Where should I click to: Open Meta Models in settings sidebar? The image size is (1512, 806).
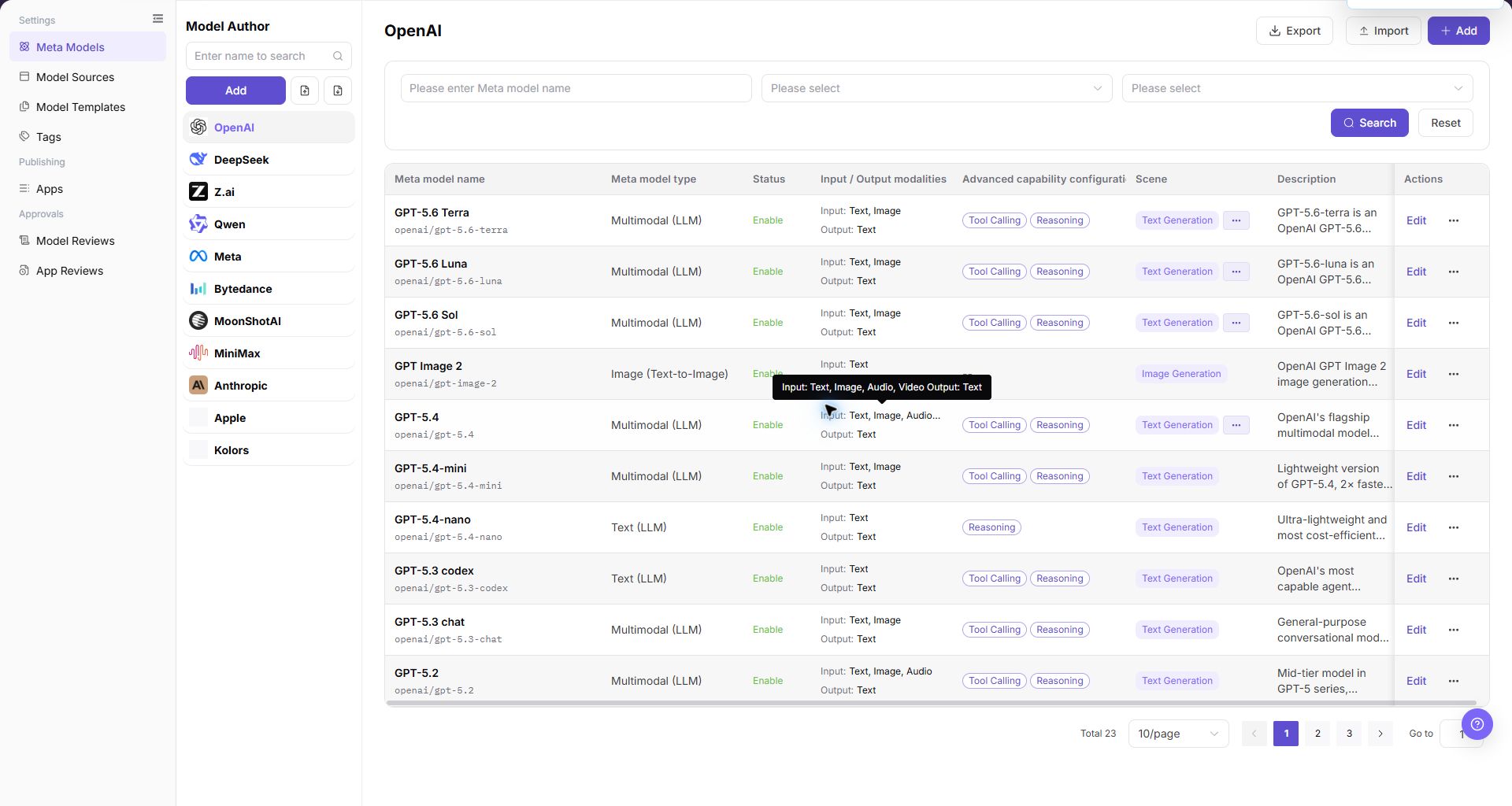[87, 47]
